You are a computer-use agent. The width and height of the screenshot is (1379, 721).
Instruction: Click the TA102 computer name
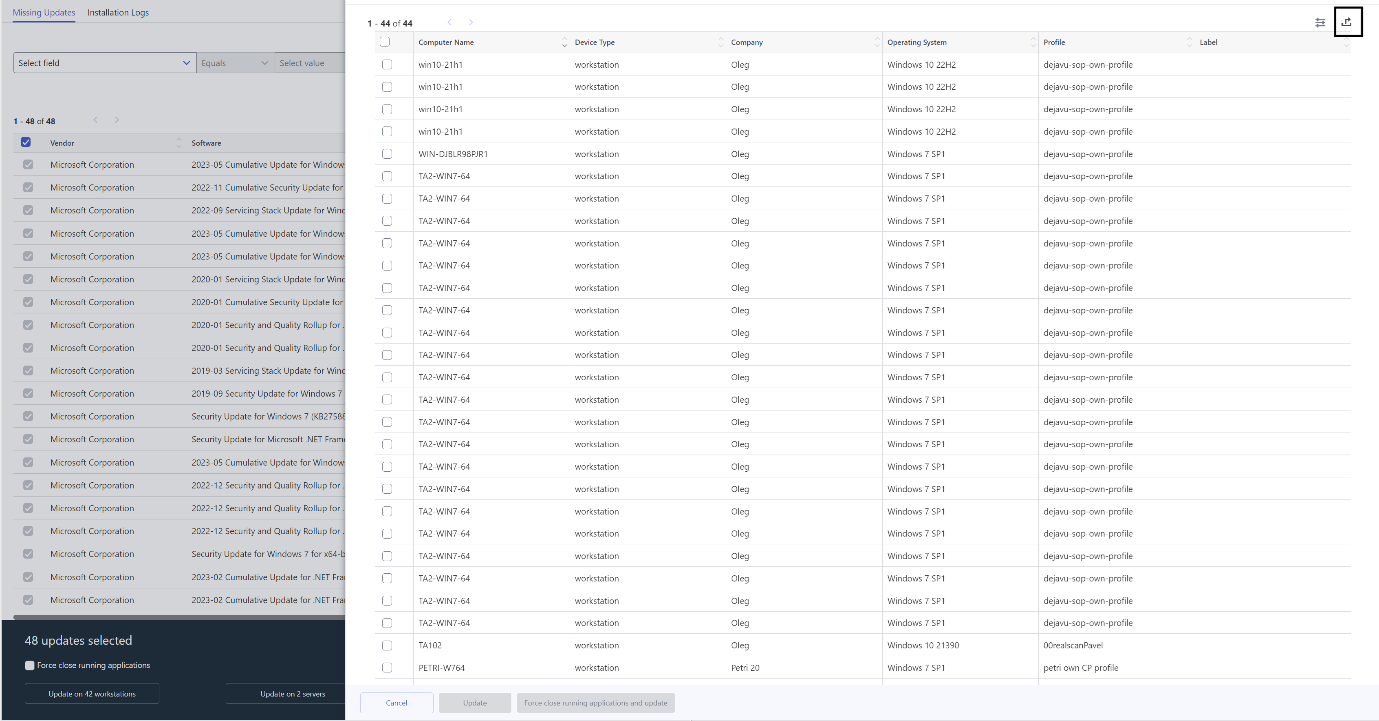(x=430, y=645)
